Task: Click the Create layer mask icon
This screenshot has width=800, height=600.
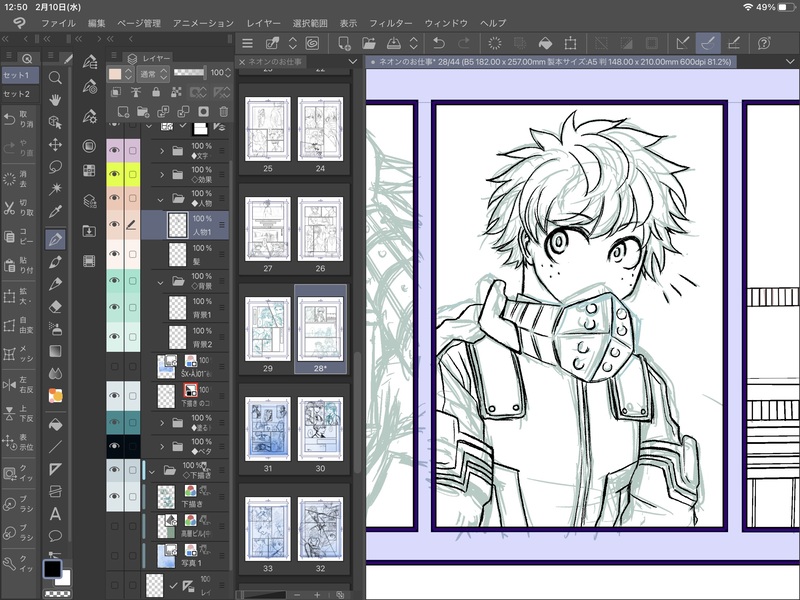Action: tap(204, 112)
